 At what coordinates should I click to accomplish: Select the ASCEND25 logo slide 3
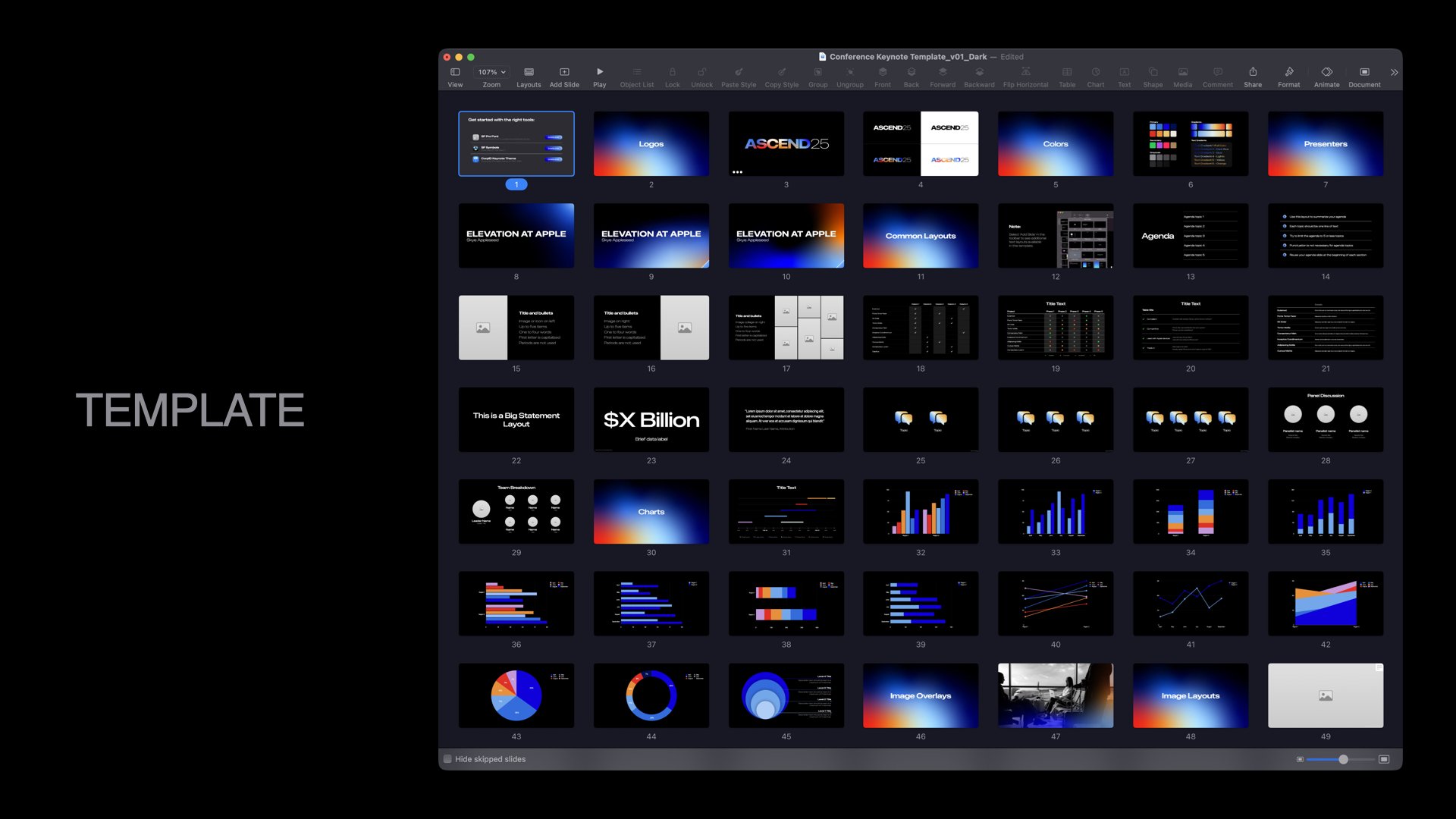tap(786, 144)
